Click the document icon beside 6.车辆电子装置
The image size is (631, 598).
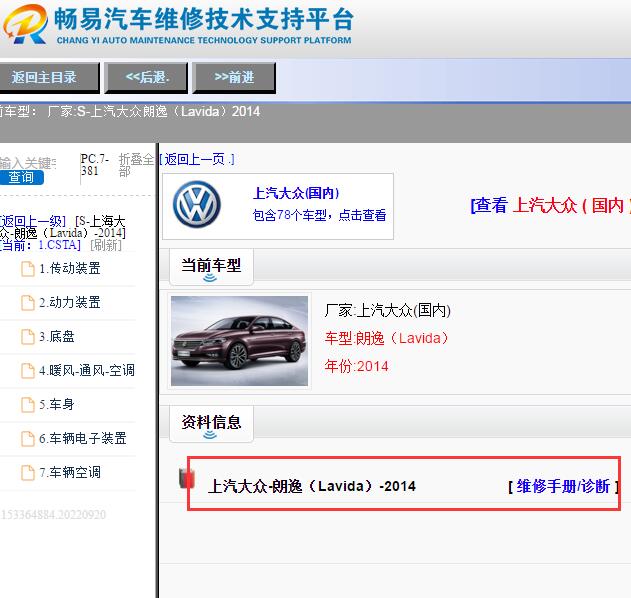(x=28, y=439)
